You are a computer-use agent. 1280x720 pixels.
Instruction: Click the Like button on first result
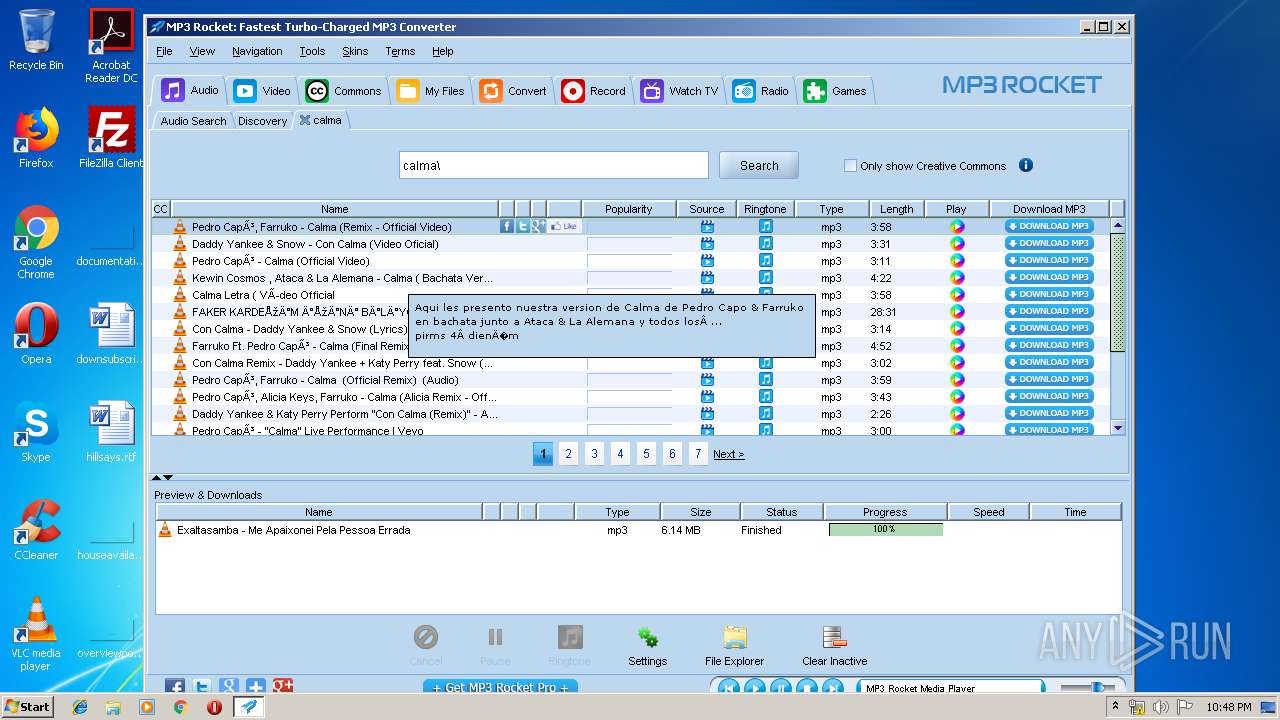click(x=565, y=227)
